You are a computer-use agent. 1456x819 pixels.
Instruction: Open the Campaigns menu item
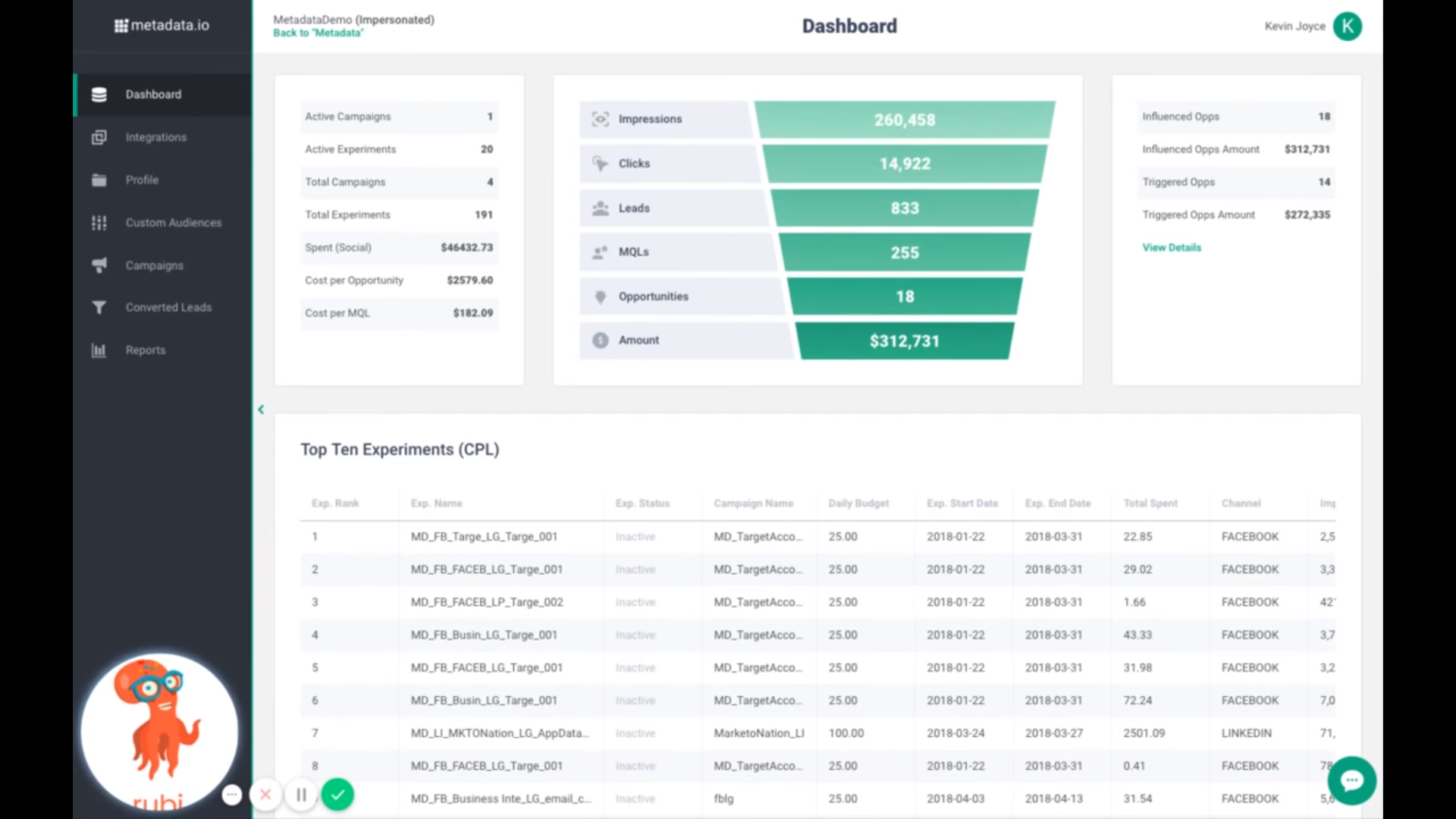point(155,265)
